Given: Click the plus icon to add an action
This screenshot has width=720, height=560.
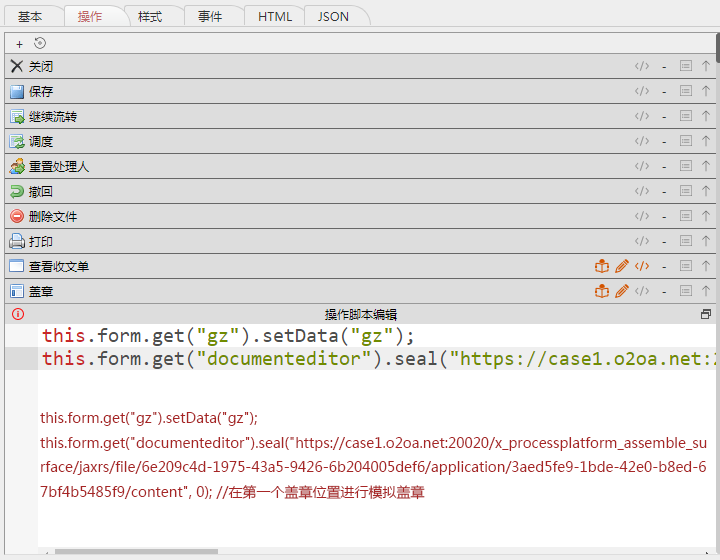Looking at the screenshot, I should click(x=19, y=44).
